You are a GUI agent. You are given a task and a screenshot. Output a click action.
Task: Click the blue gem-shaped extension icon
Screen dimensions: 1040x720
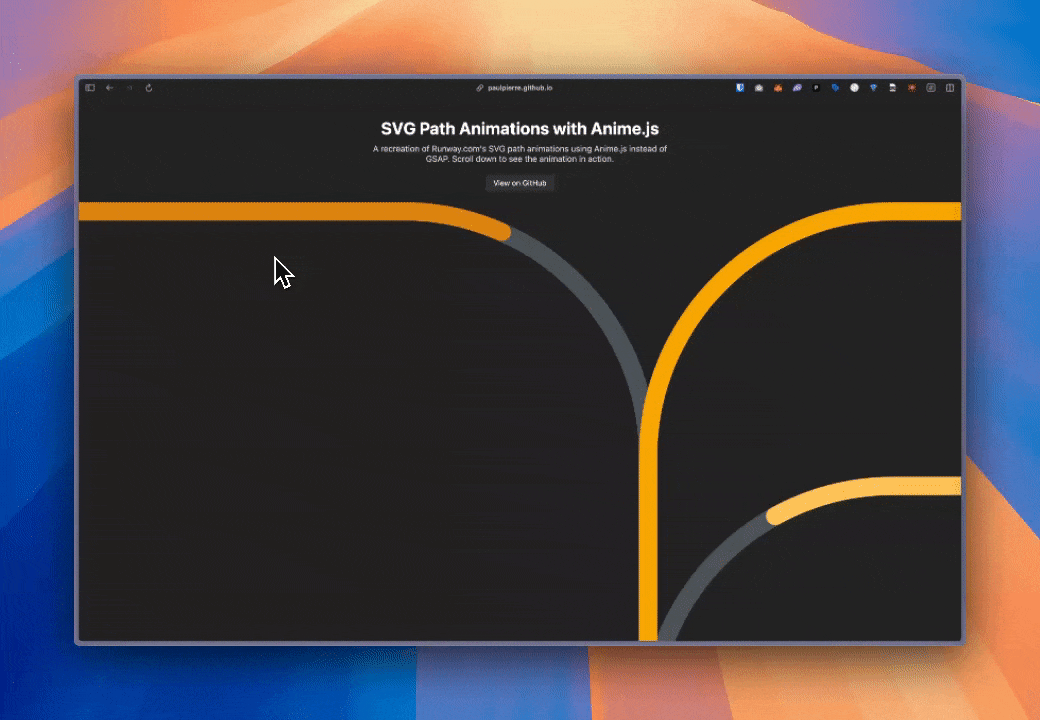873,88
